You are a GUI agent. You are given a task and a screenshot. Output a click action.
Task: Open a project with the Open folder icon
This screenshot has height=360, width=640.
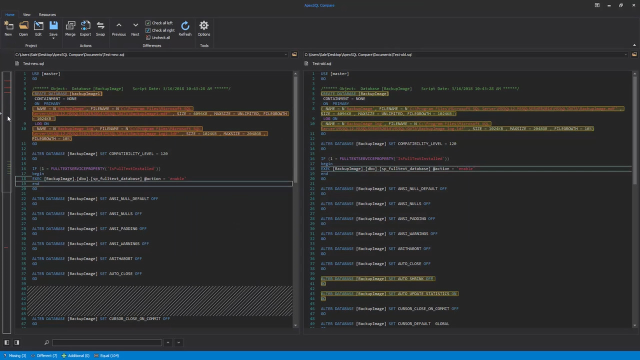tap(24, 28)
